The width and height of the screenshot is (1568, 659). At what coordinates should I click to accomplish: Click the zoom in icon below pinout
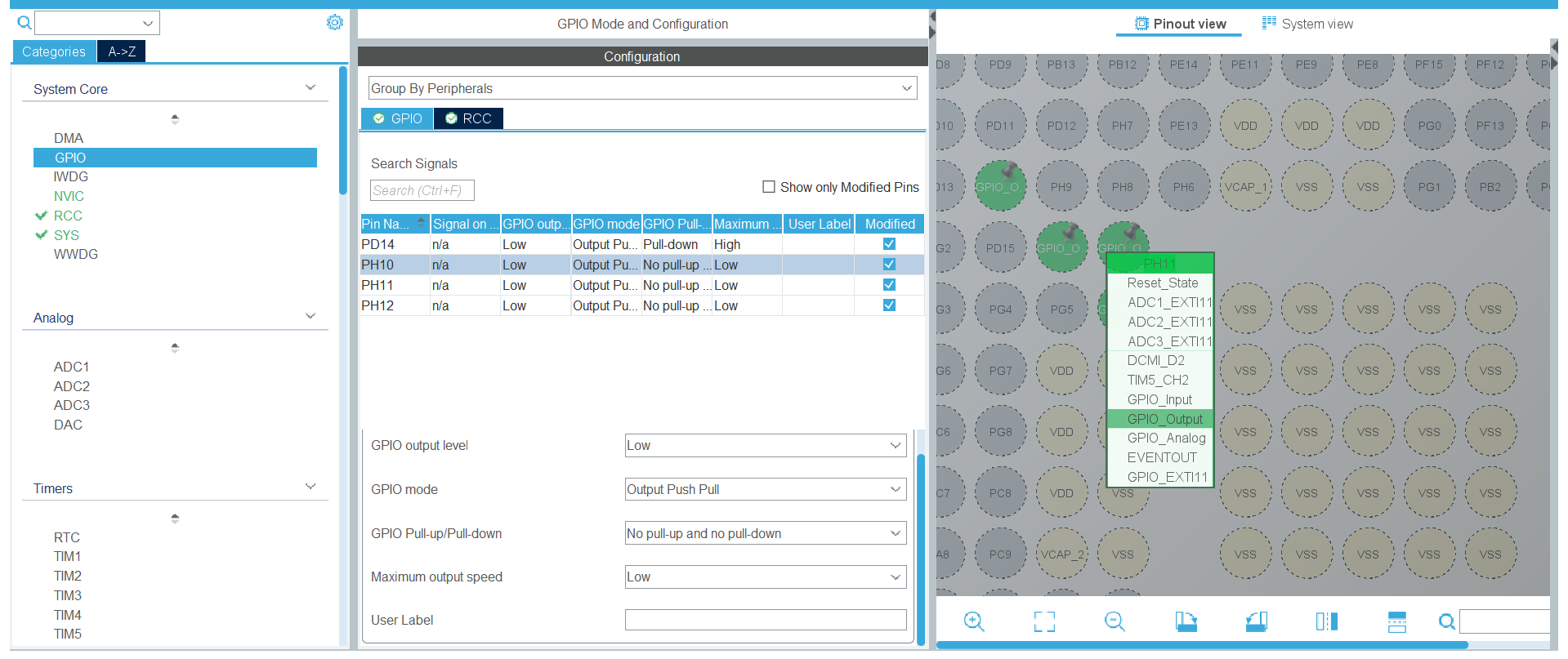pyautogui.click(x=973, y=621)
